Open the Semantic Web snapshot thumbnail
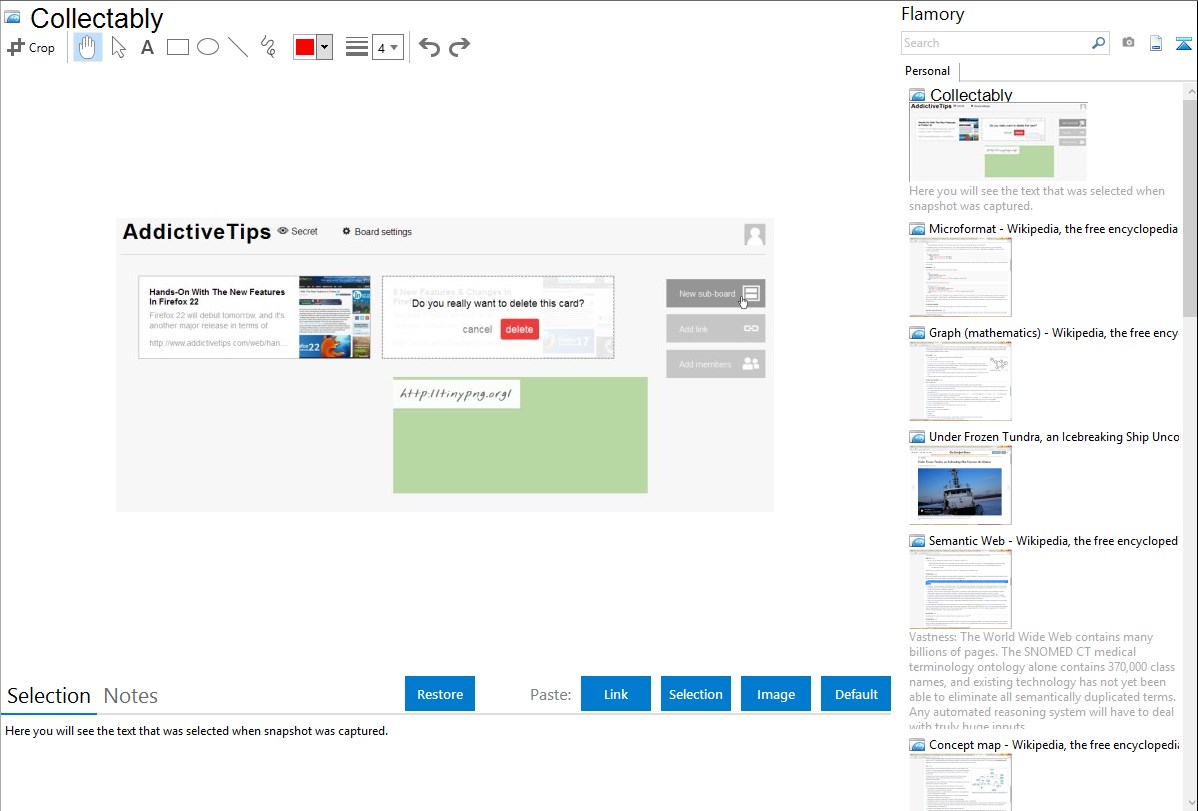1198x811 pixels. [x=960, y=589]
